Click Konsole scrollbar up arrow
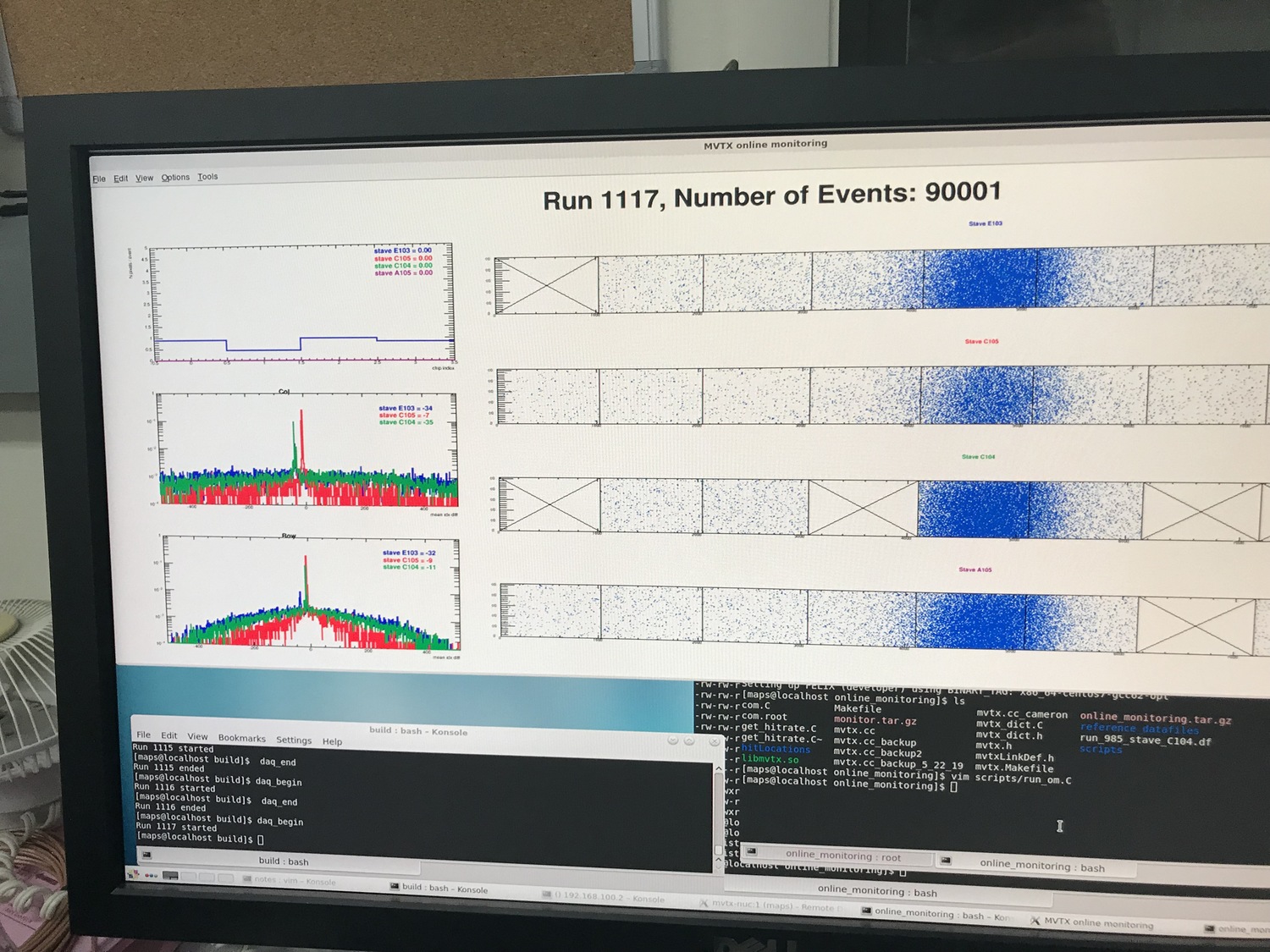Image resolution: width=1270 pixels, height=952 pixels. coord(720,768)
